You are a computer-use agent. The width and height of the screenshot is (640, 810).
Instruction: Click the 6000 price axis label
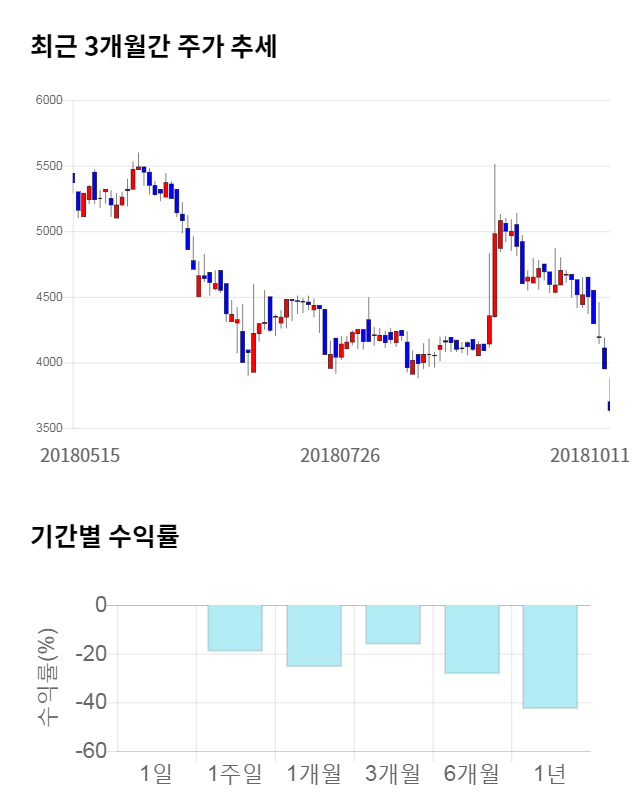[48, 100]
